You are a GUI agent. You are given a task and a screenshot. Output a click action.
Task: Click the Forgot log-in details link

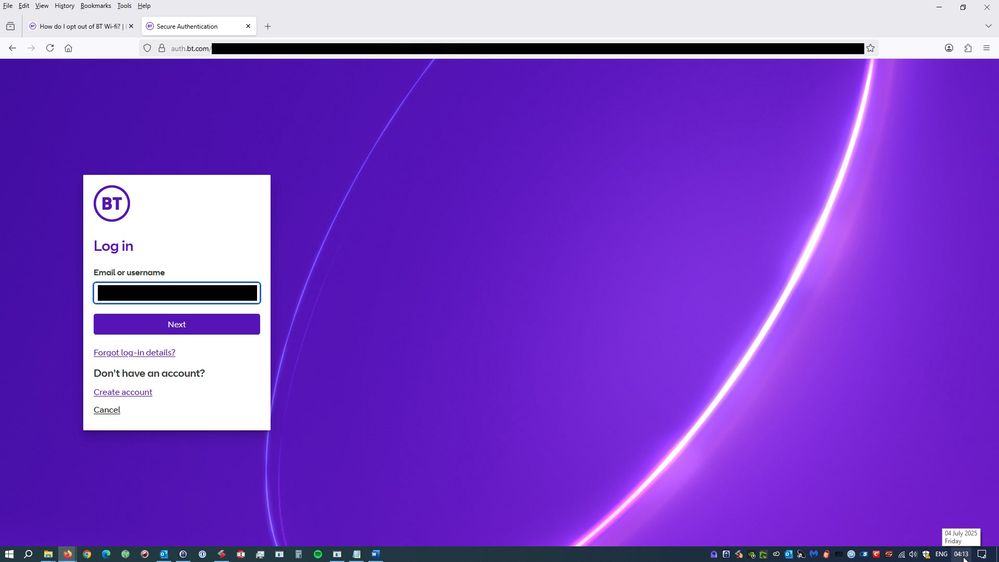click(134, 353)
